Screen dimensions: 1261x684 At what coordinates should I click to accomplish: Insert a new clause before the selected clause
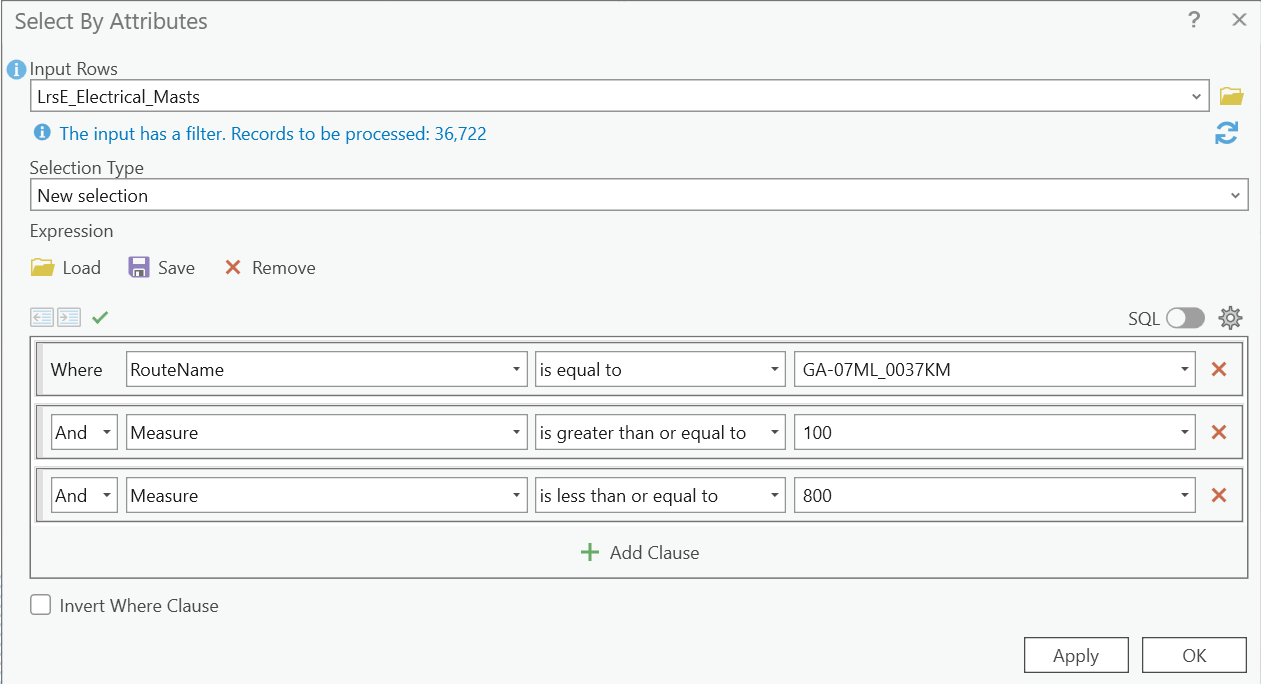pos(41,317)
